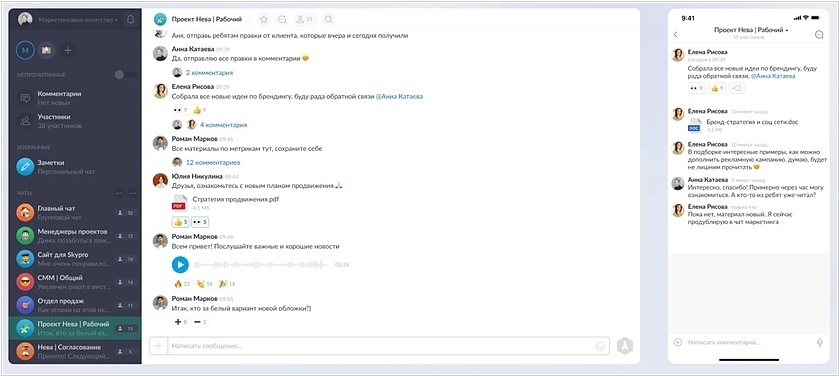Open the first three-dots menu beside Чаты
This screenshot has height=376, width=839.
coord(118,193)
